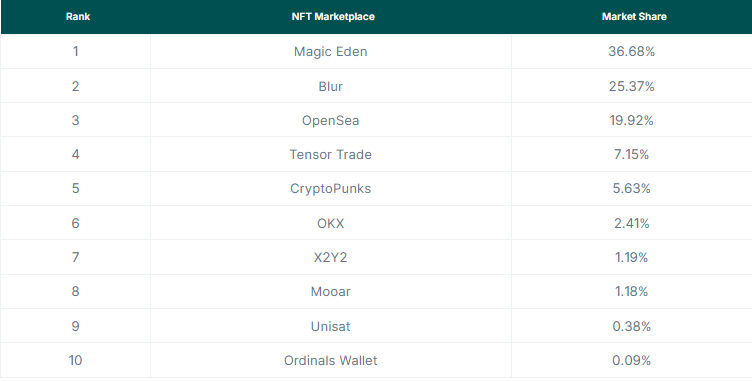Screen dimensions: 752x381
Task: Select the Tensor Trade cell
Action: (330, 154)
